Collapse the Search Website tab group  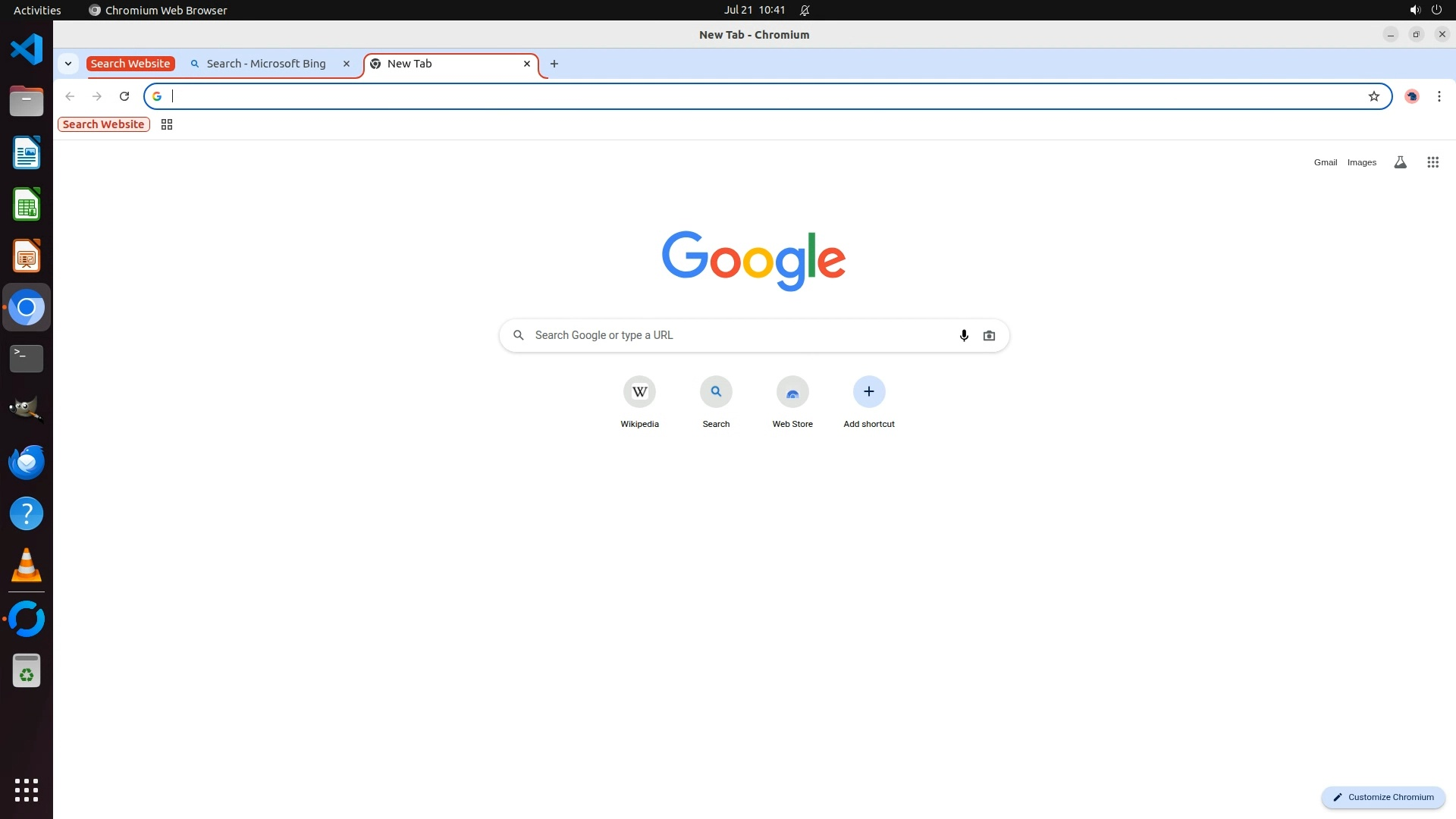click(x=130, y=64)
